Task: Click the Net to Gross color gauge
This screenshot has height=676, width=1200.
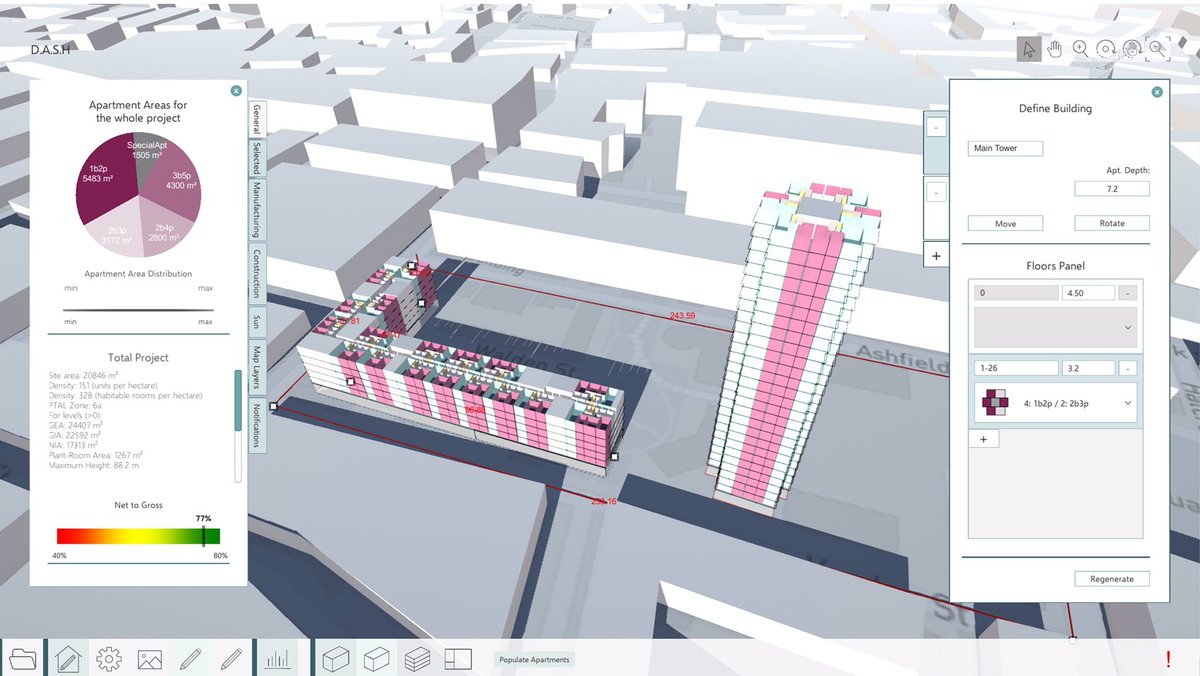Action: 138,536
